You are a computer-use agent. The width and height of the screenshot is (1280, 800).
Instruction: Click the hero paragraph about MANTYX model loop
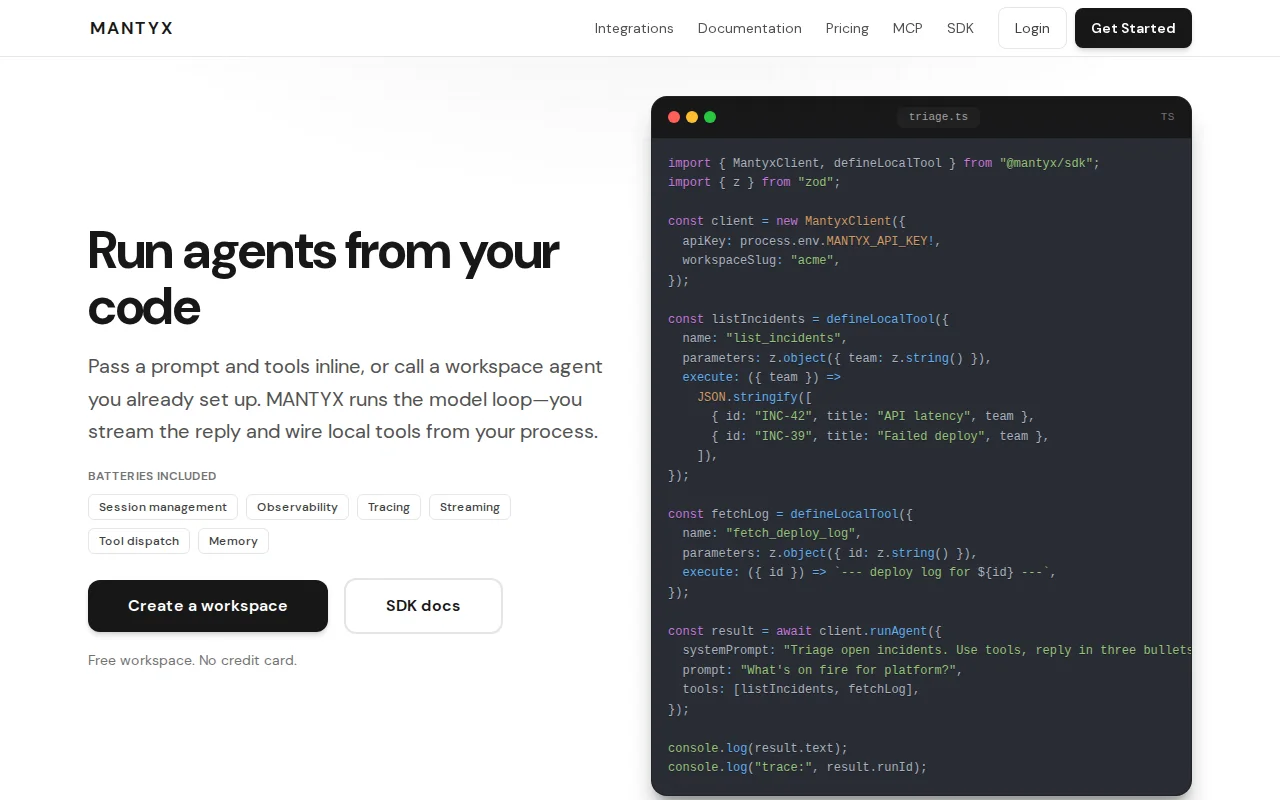pyautogui.click(x=346, y=399)
